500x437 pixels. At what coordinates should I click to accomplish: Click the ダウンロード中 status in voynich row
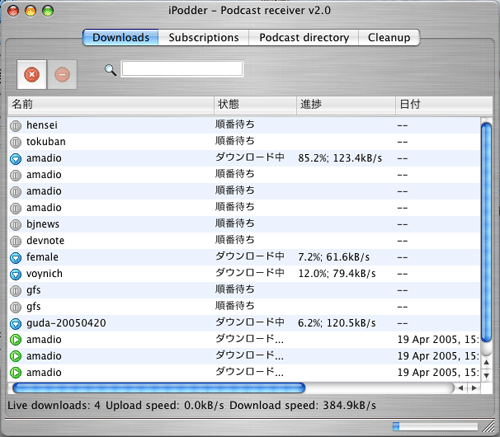pos(250,273)
